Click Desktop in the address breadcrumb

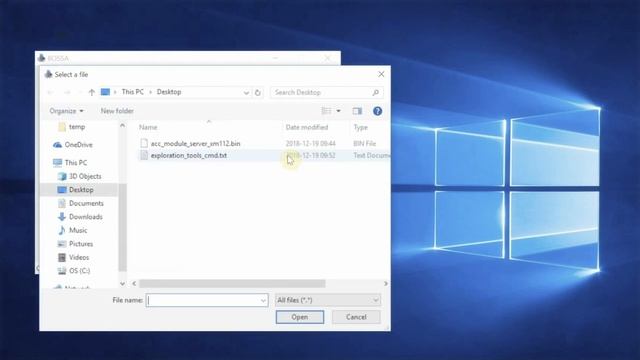coord(169,92)
